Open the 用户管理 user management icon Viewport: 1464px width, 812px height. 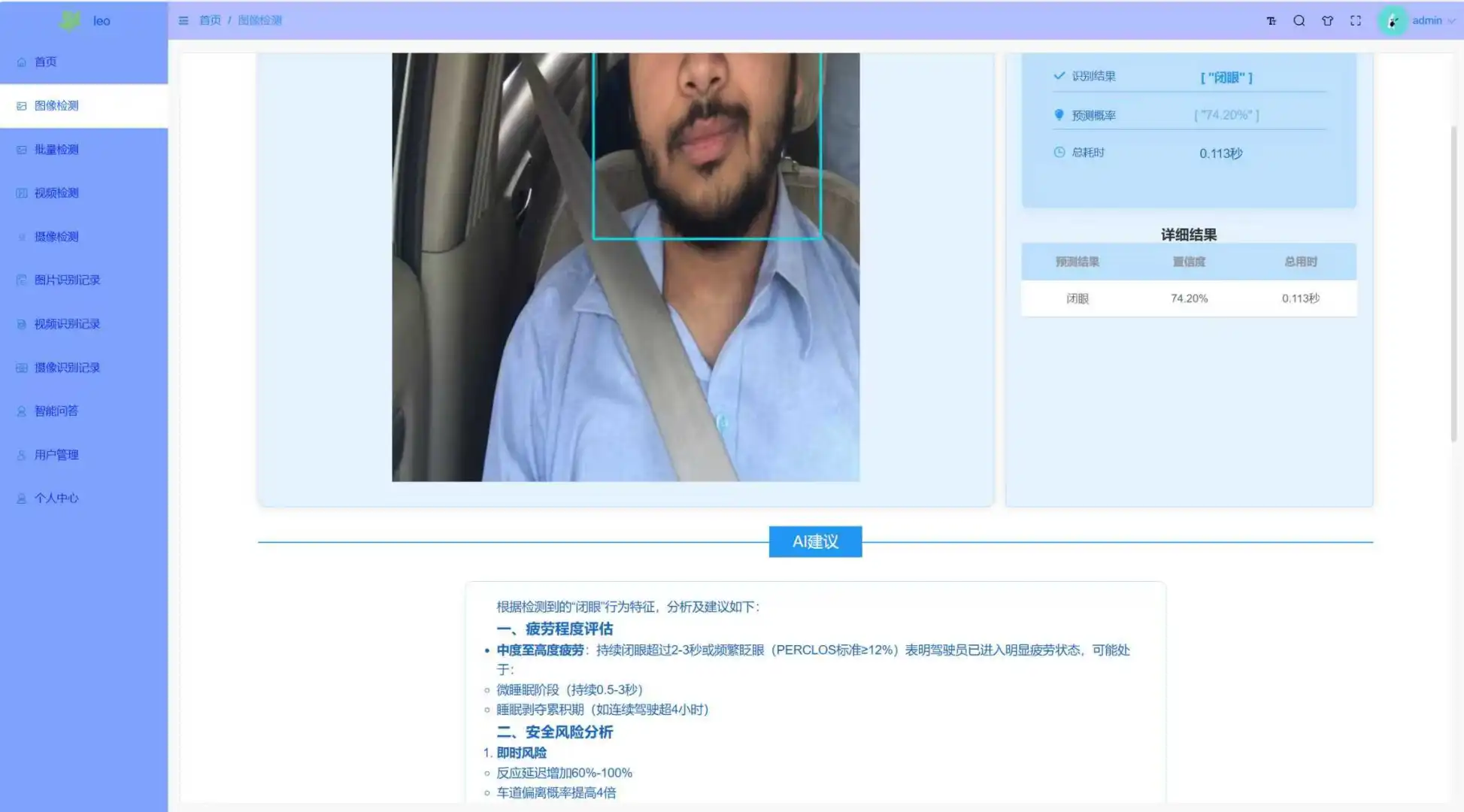point(21,454)
